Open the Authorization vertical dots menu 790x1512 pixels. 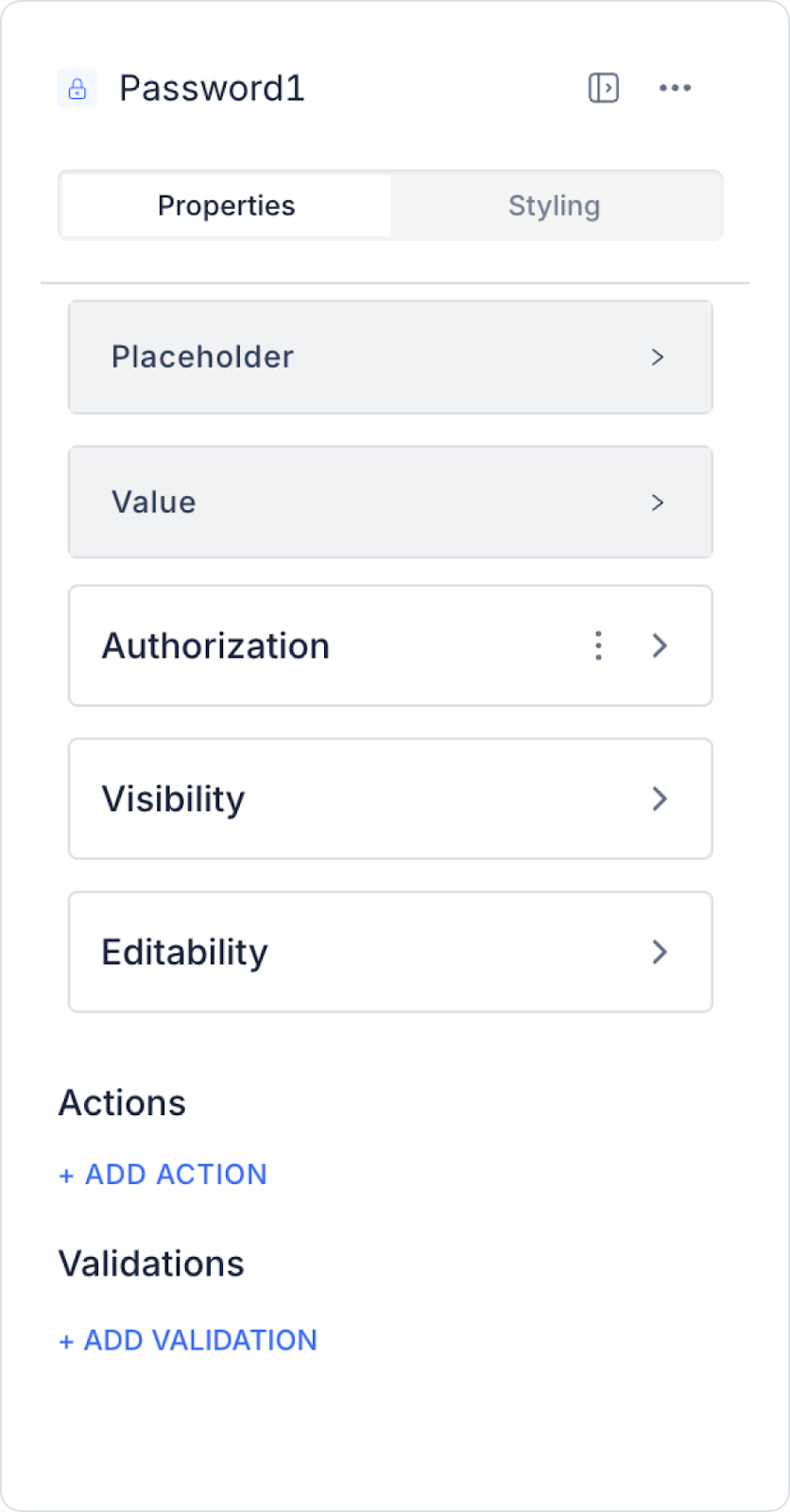[598, 645]
